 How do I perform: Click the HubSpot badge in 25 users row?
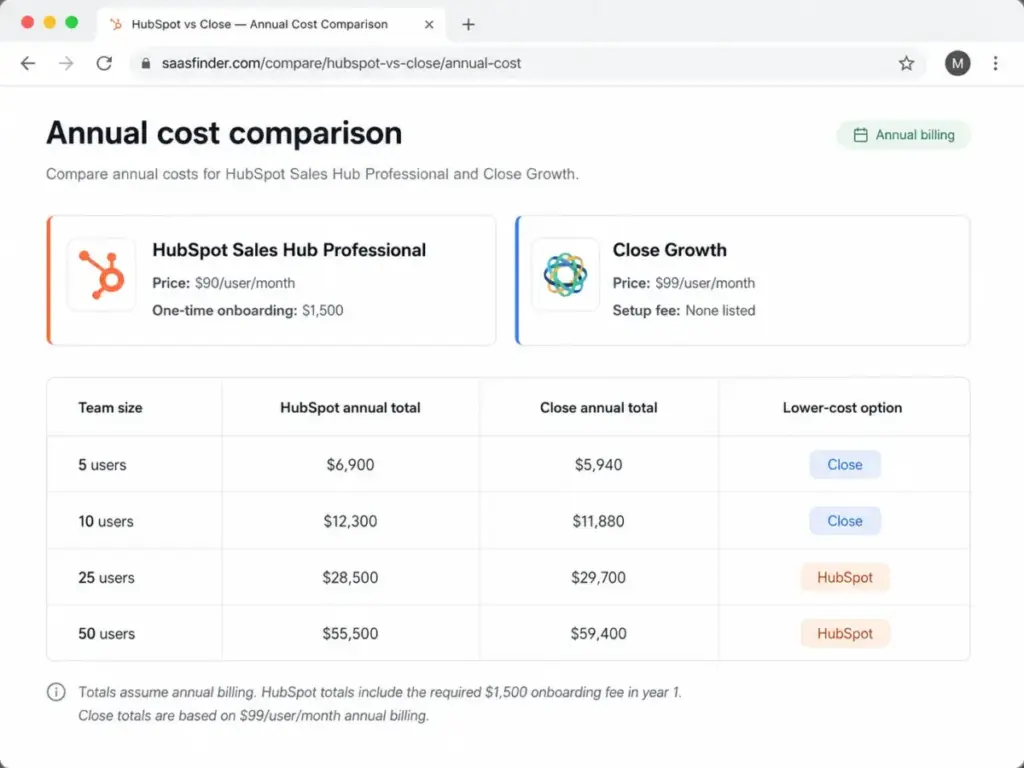(844, 577)
